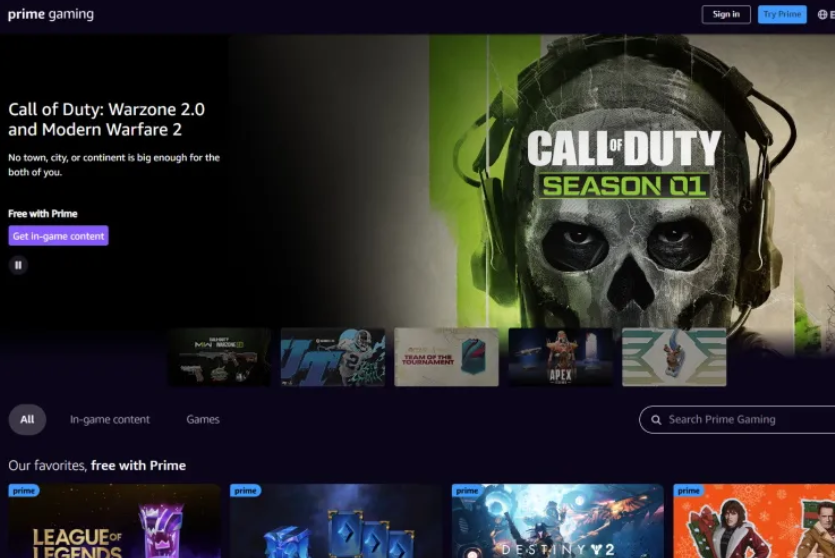Select the Apex carousel thumbnail
This screenshot has width=835, height=558.
pyautogui.click(x=560, y=357)
